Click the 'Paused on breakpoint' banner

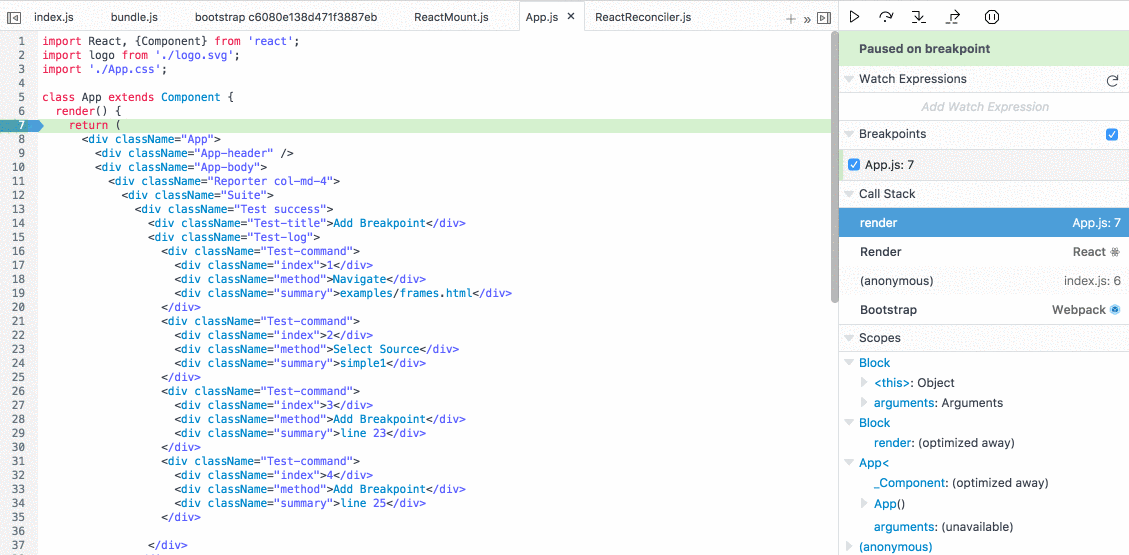click(x=984, y=49)
